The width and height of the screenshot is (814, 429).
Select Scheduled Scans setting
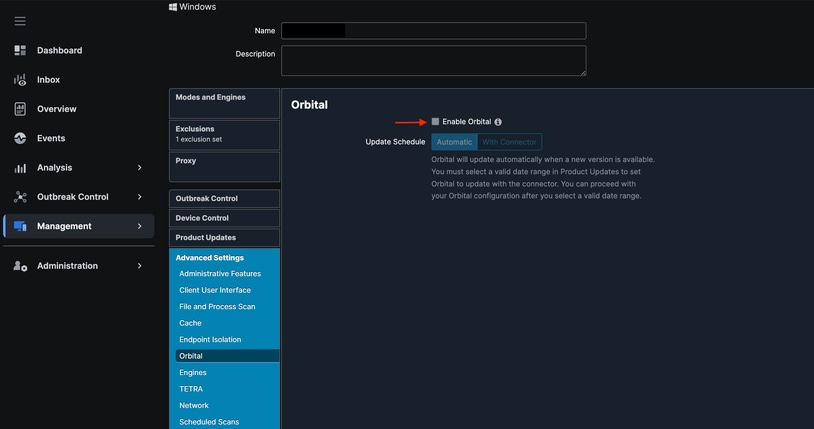[209, 422]
